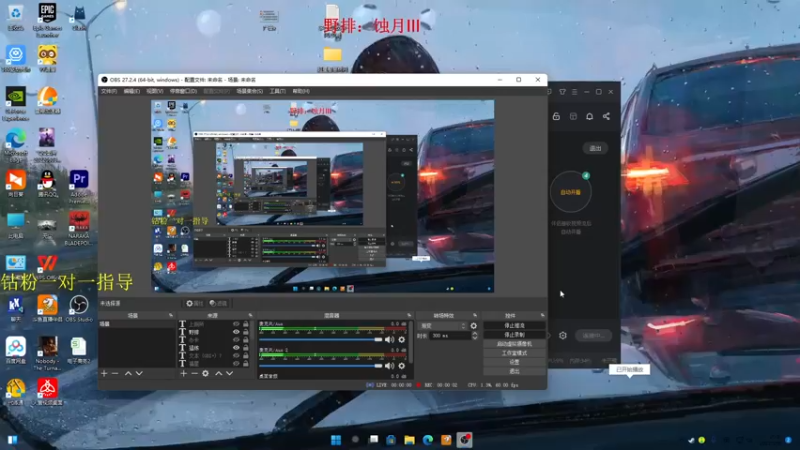Open source properties gear in Sources panel
This screenshot has height=450, width=800.
pyautogui.click(x=205, y=373)
